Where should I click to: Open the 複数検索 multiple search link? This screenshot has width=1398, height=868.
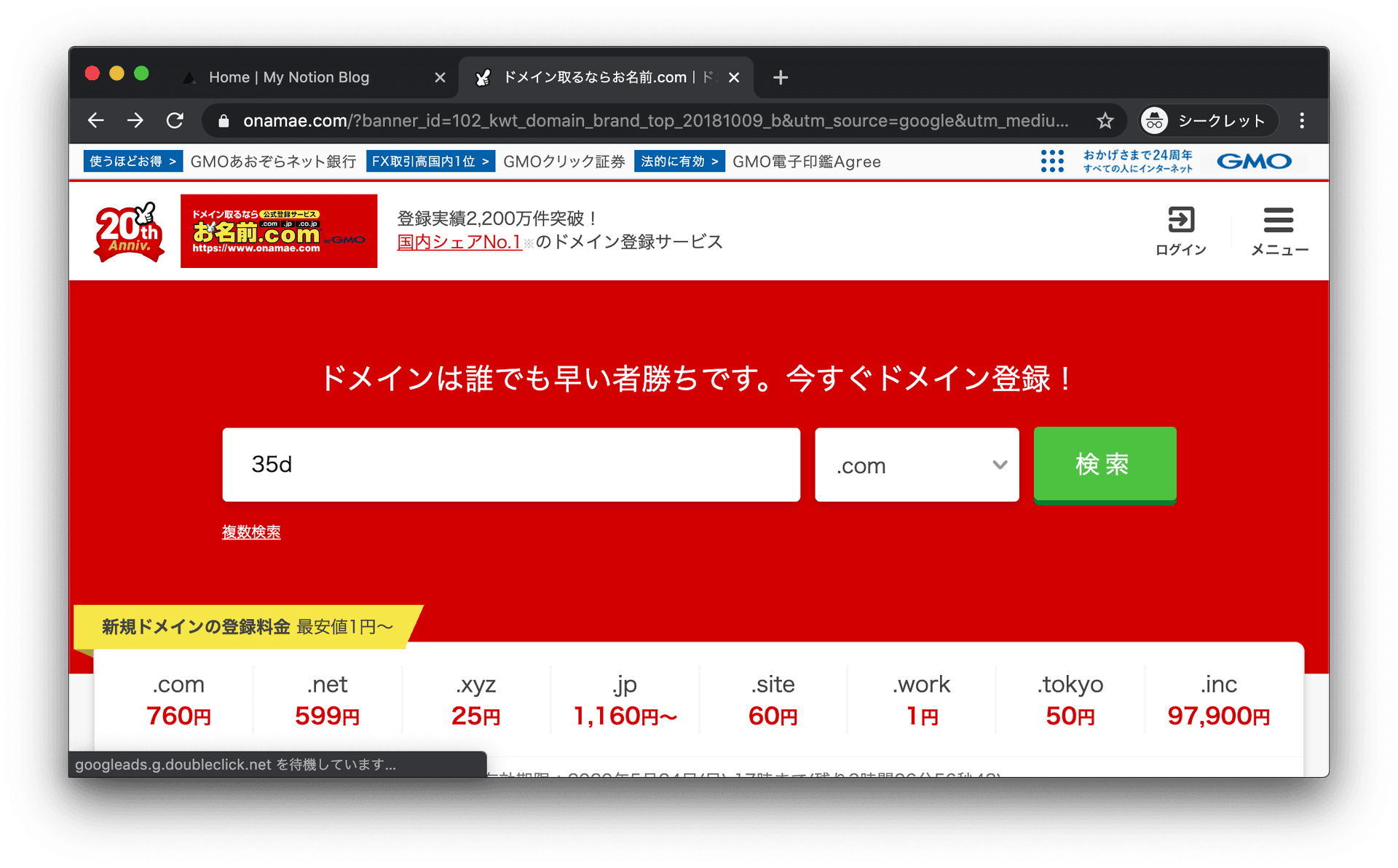click(251, 532)
